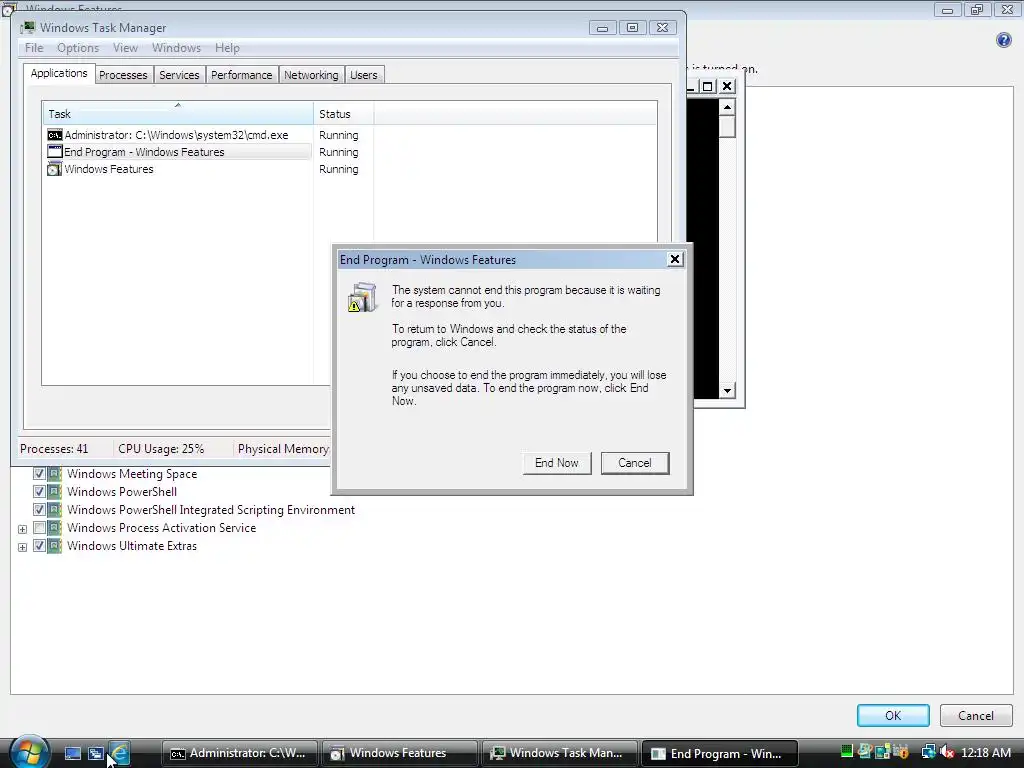1024x768 pixels.
Task: Switch to the Performance tab
Action: click(x=242, y=75)
